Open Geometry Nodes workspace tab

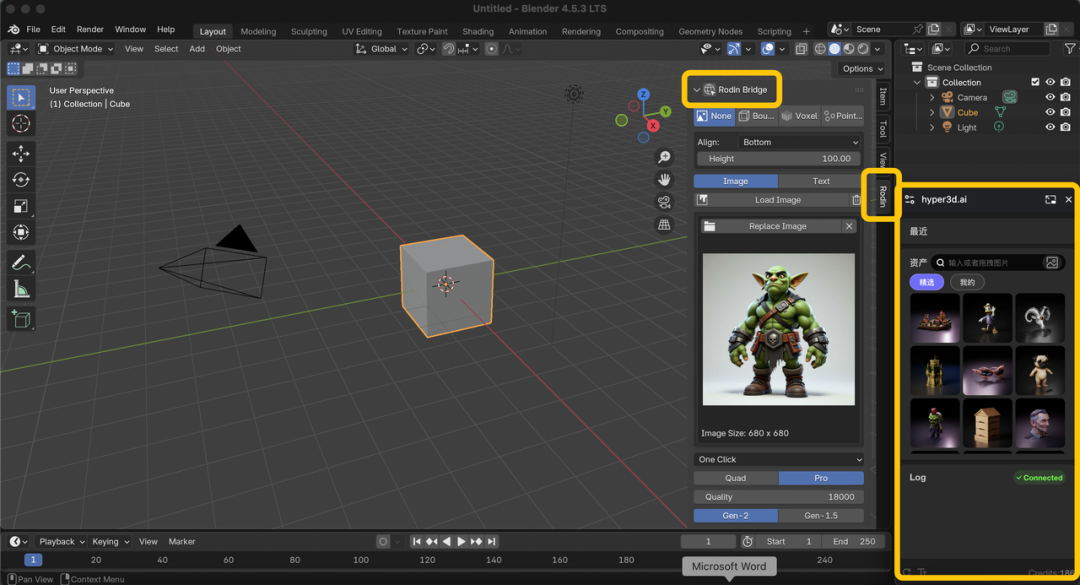pyautogui.click(x=710, y=32)
